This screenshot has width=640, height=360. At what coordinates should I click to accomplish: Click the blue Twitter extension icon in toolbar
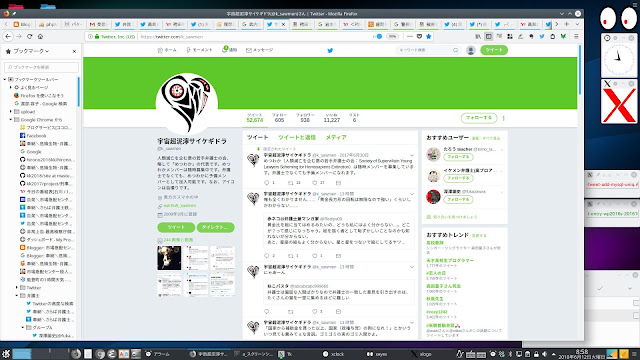(x=542, y=36)
